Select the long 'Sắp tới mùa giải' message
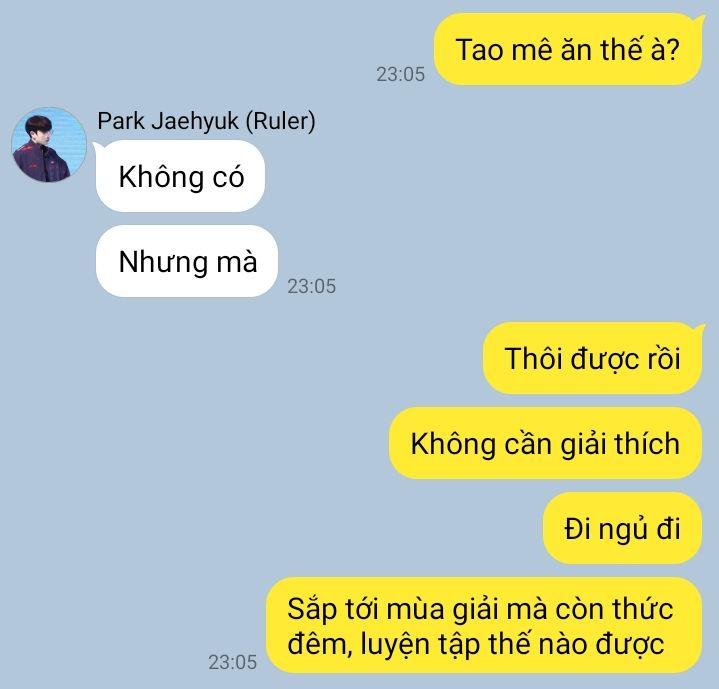Image resolution: width=719 pixels, height=689 pixels. click(x=484, y=625)
